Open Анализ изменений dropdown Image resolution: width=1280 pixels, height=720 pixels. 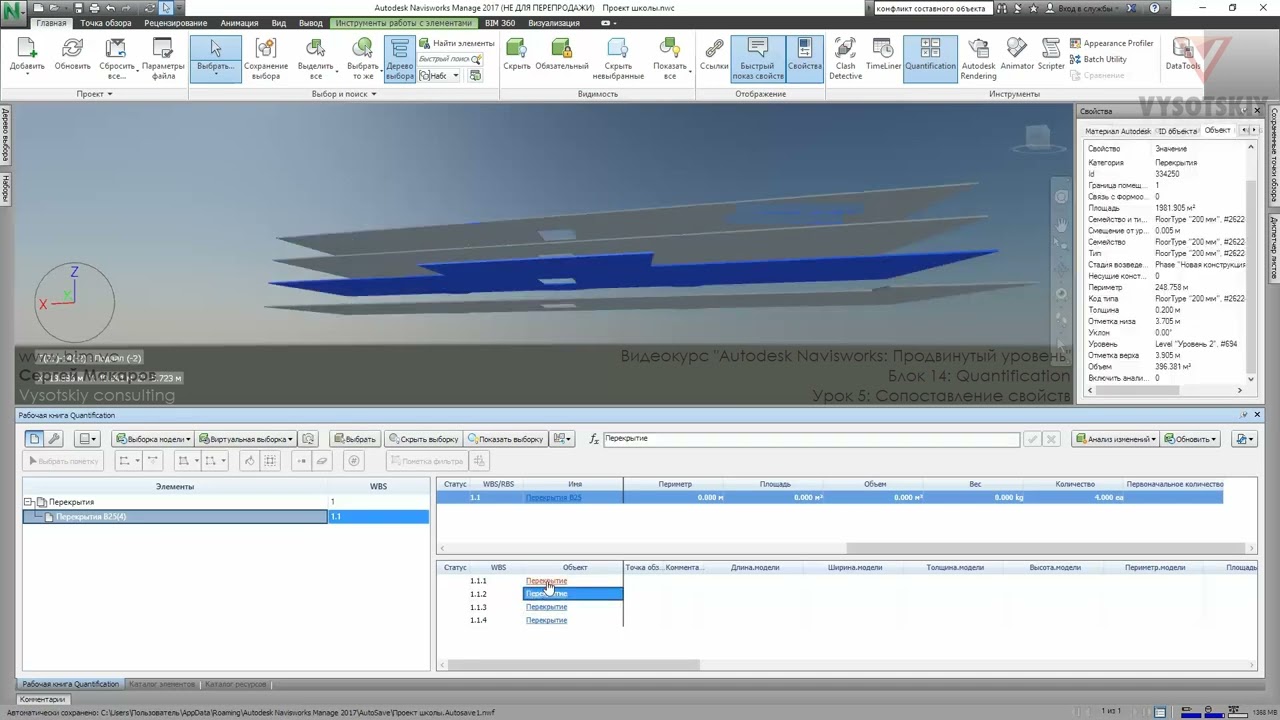click(x=1115, y=439)
